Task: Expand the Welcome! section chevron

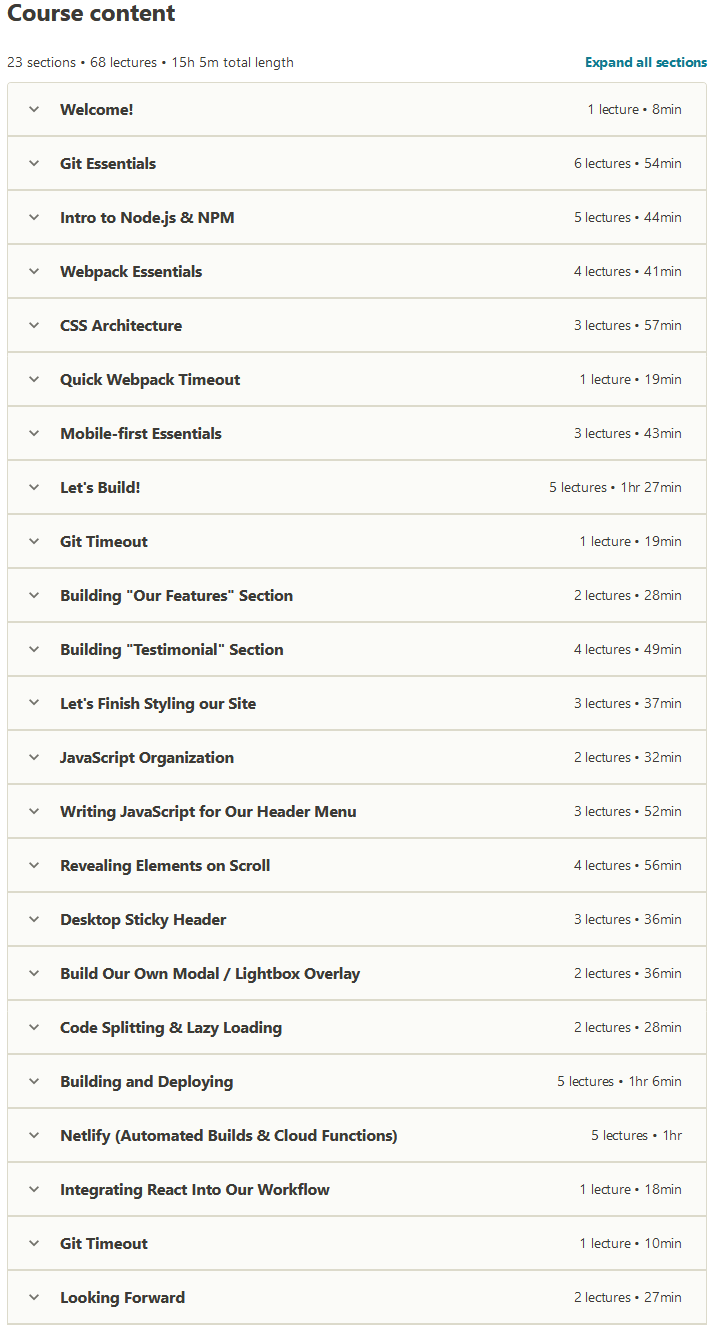Action: [x=34, y=109]
